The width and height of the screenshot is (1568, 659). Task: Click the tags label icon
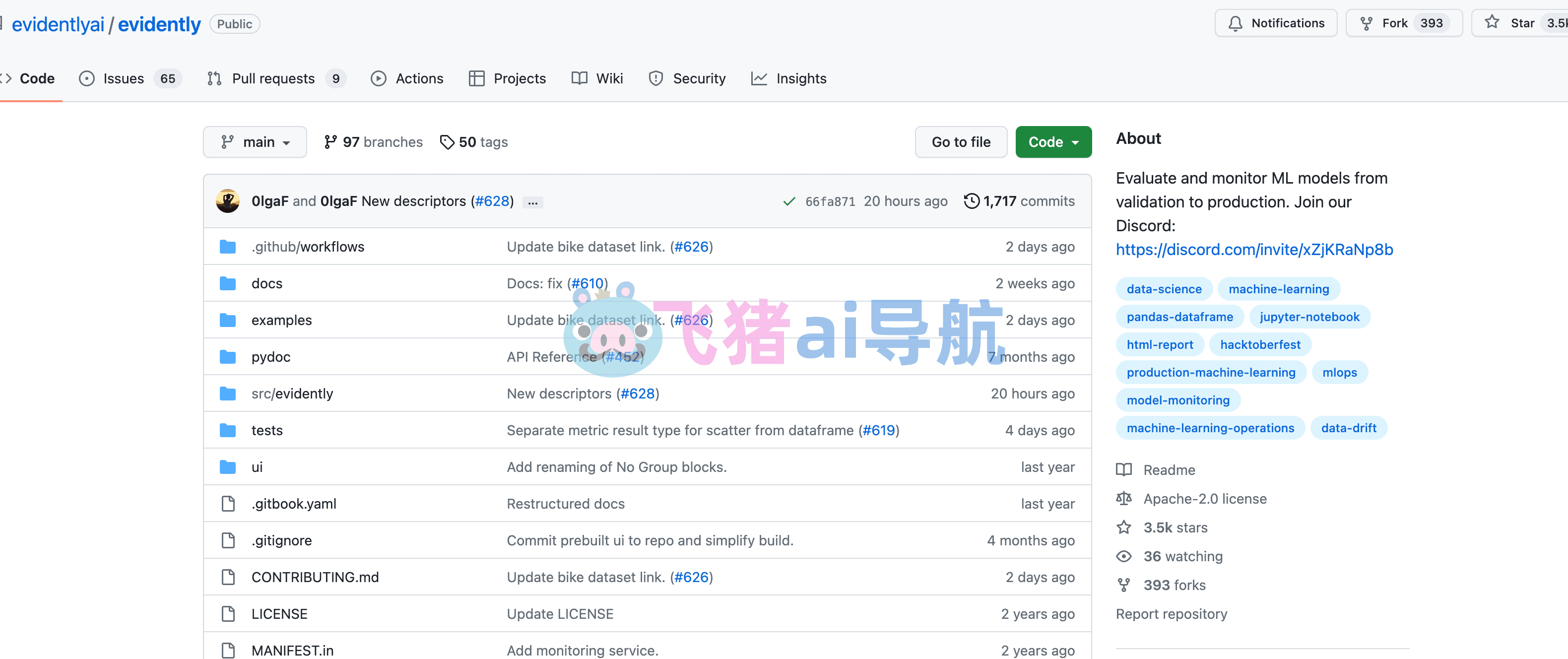point(447,142)
